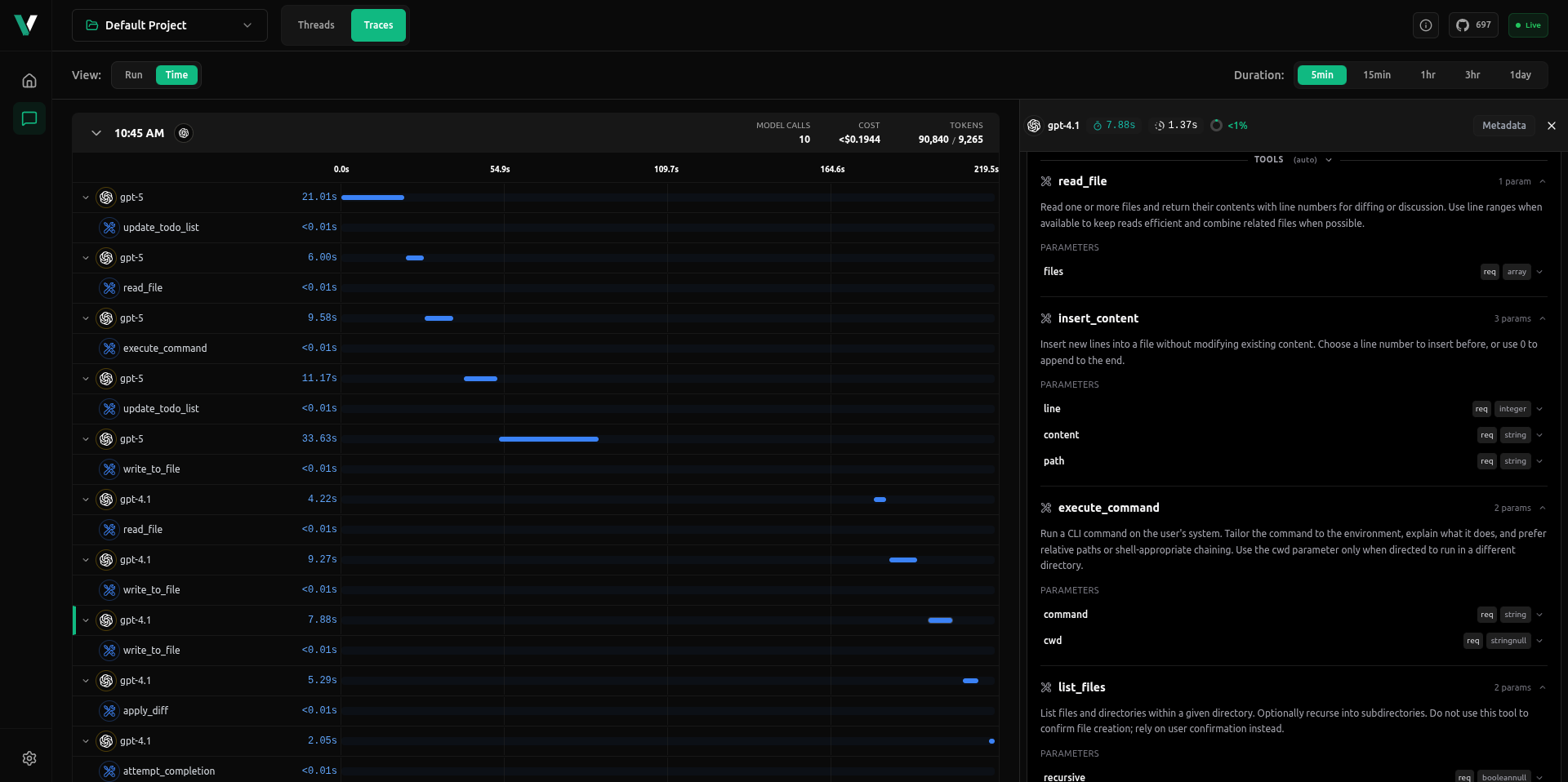The width and height of the screenshot is (1568, 782).
Task: Switch to the Threads tab
Action: point(316,25)
